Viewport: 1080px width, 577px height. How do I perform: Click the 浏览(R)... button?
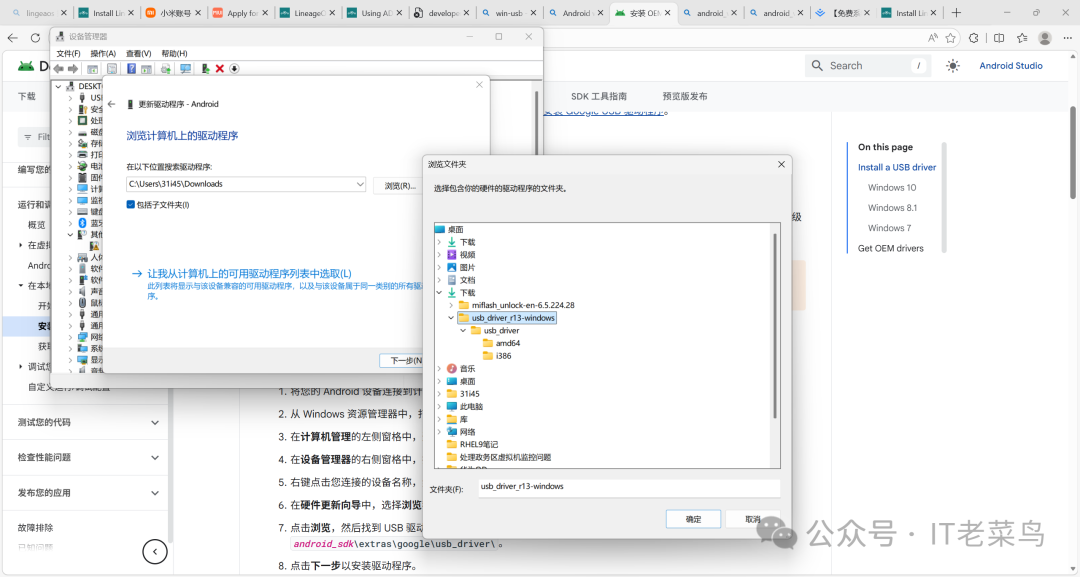399,185
